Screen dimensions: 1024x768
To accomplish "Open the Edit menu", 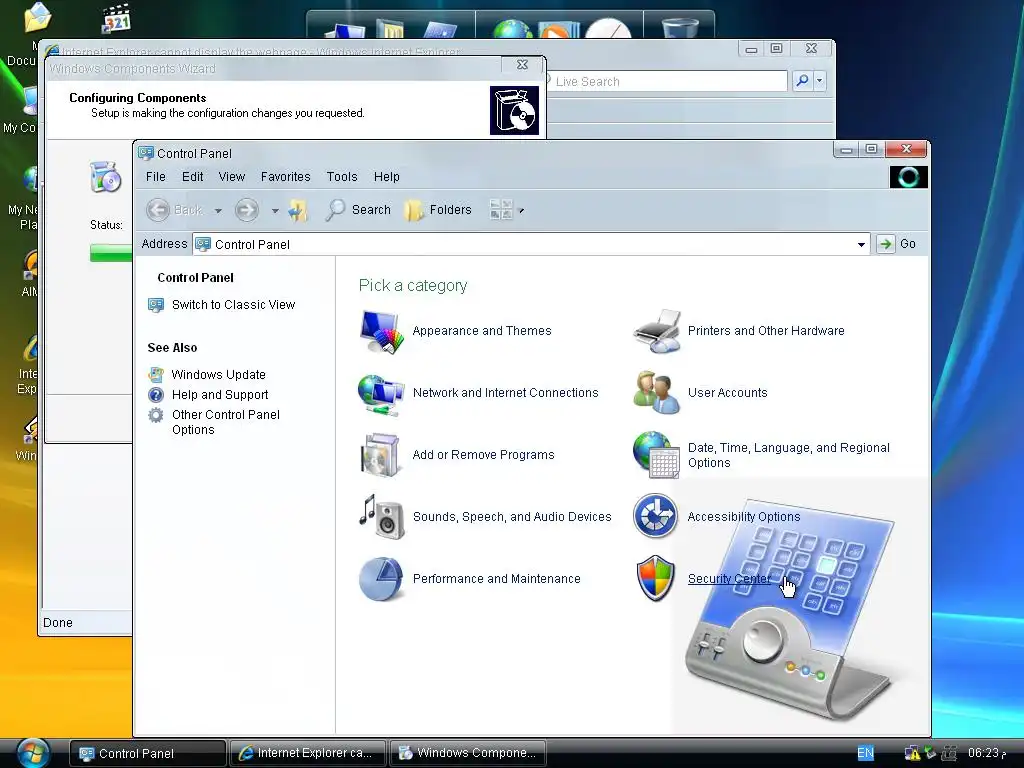I will (192, 176).
